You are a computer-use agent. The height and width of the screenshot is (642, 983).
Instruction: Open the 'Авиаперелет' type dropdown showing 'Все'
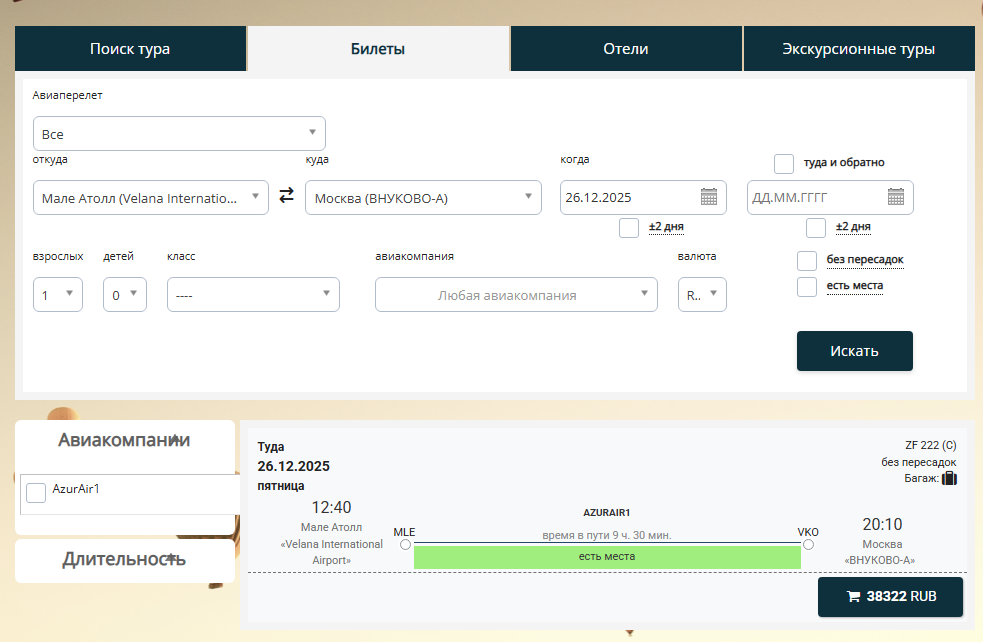pos(179,134)
